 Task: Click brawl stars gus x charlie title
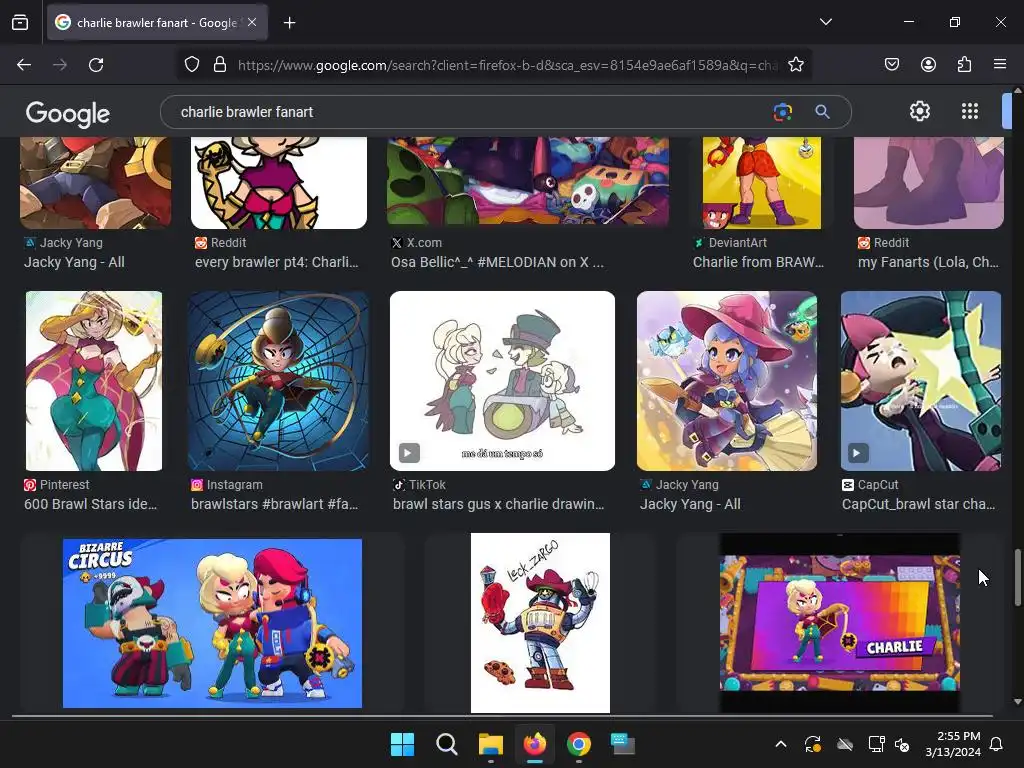498,504
